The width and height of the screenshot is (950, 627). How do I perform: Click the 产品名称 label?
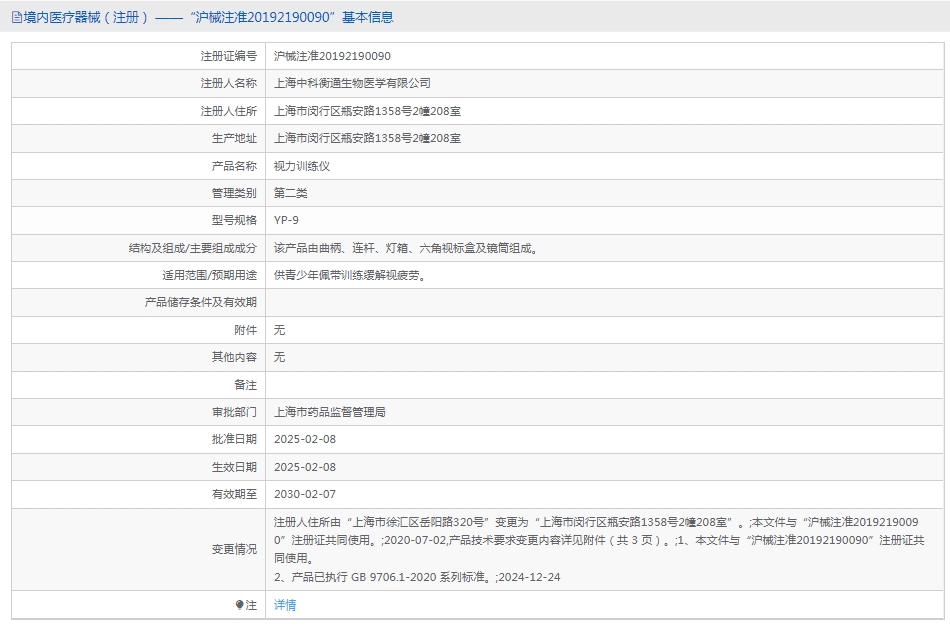pyautogui.click(x=234, y=166)
